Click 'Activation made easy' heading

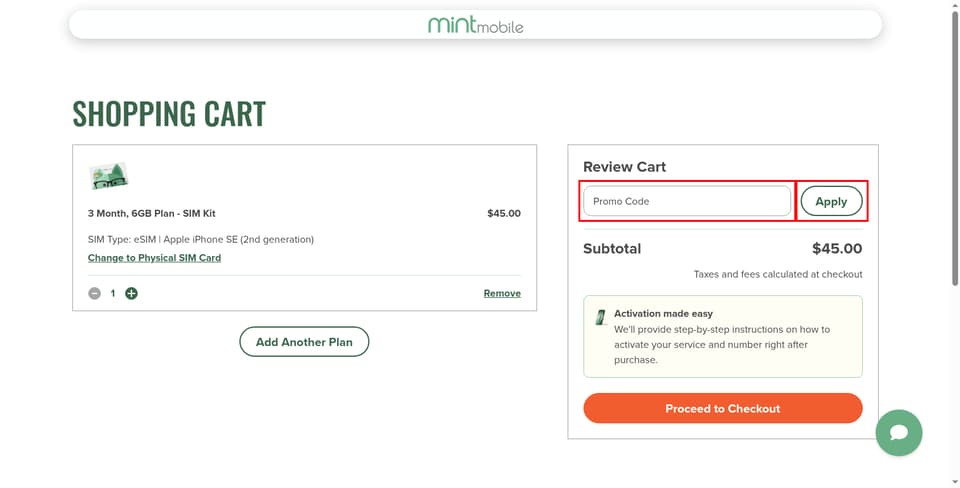point(663,313)
